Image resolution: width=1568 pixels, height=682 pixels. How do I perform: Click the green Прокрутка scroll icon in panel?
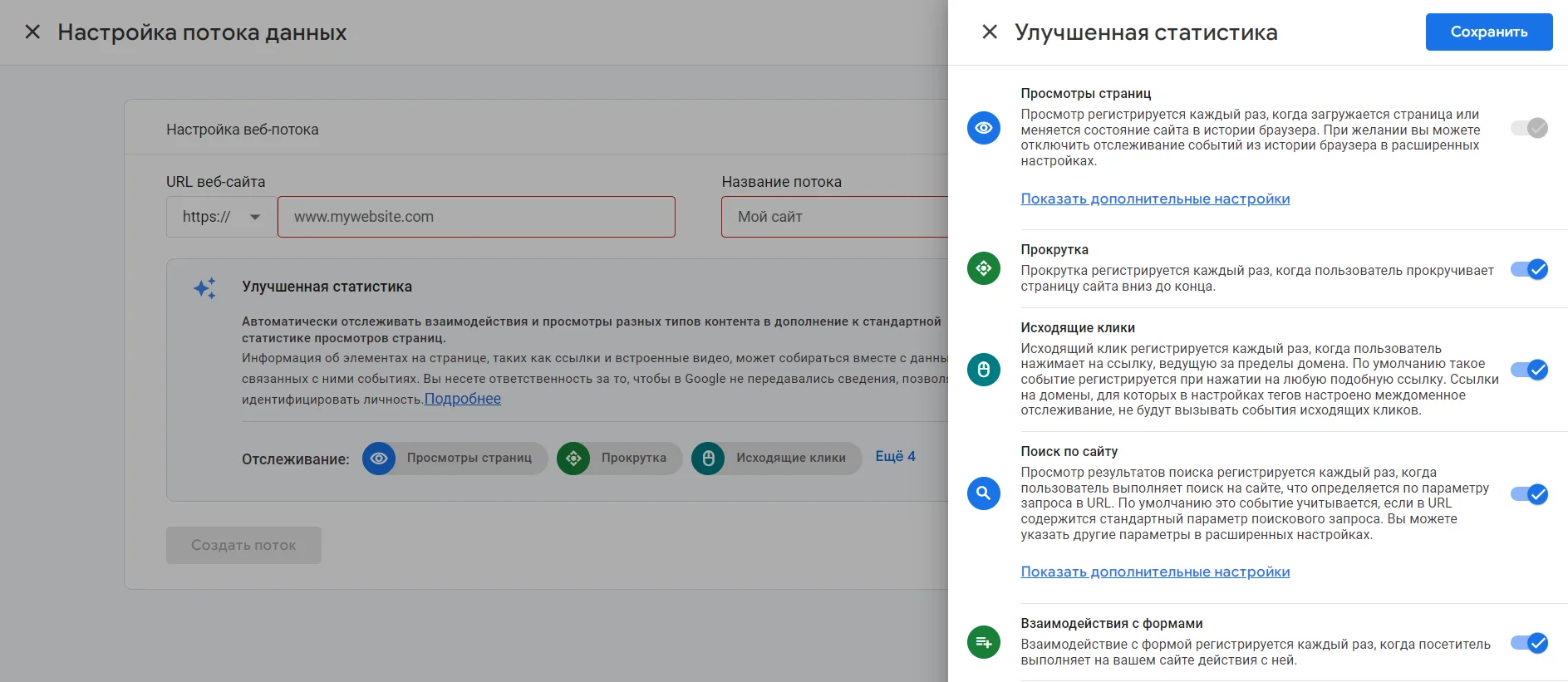[983, 268]
